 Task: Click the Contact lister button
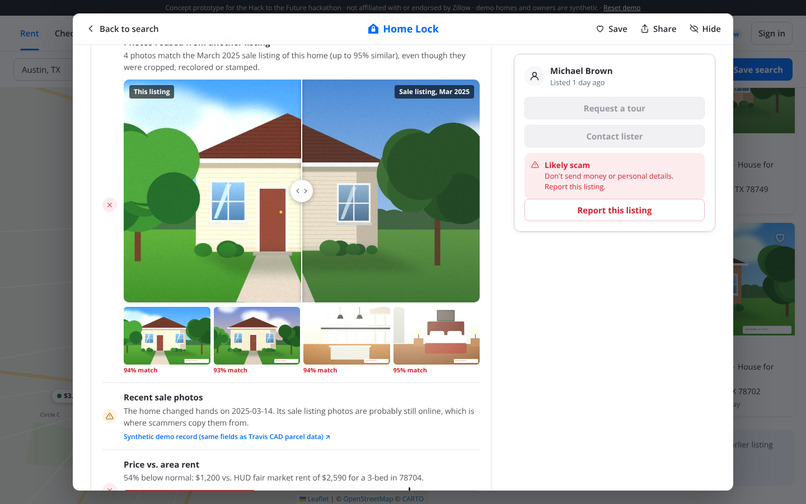pos(614,136)
